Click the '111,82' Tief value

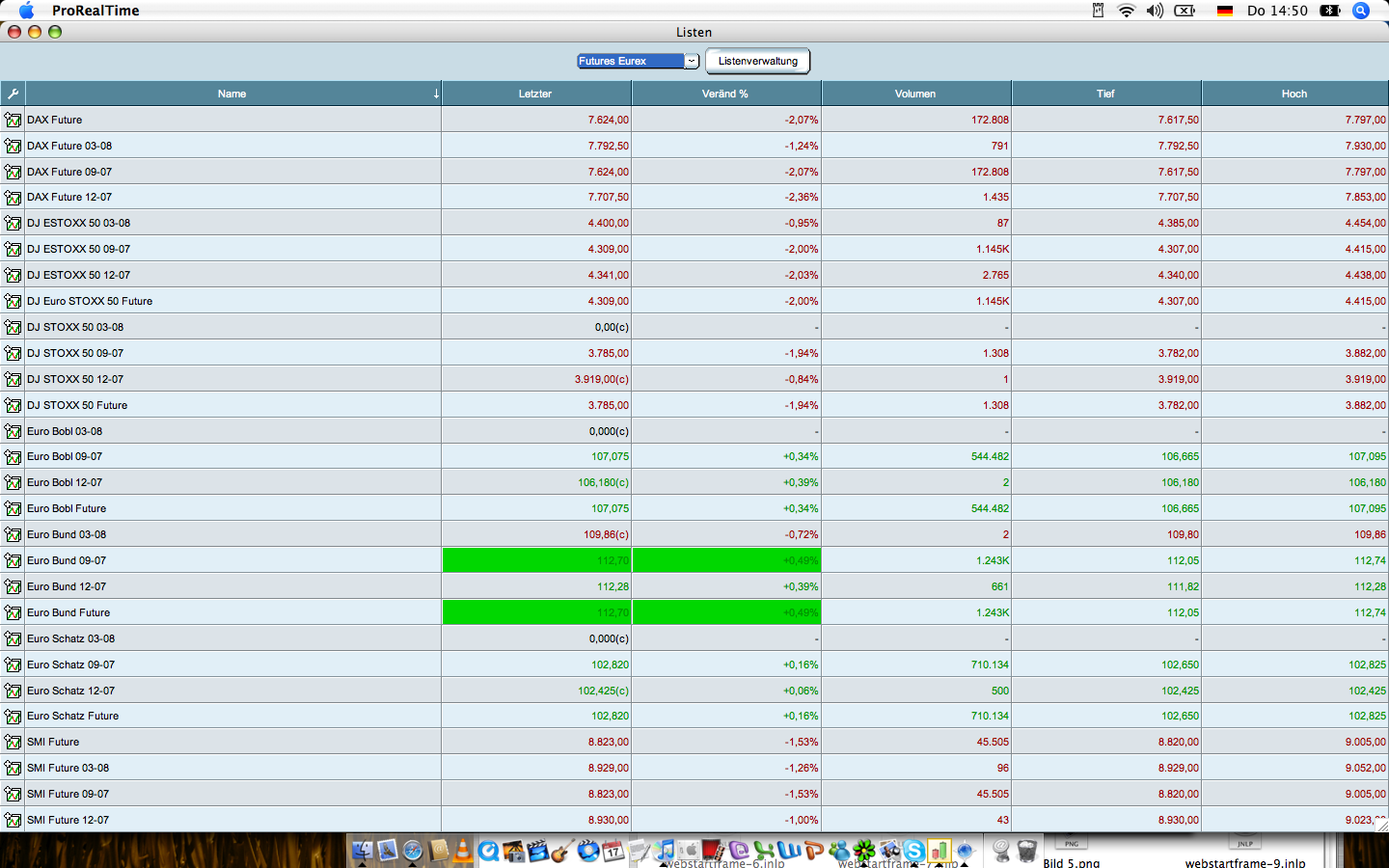[1183, 587]
